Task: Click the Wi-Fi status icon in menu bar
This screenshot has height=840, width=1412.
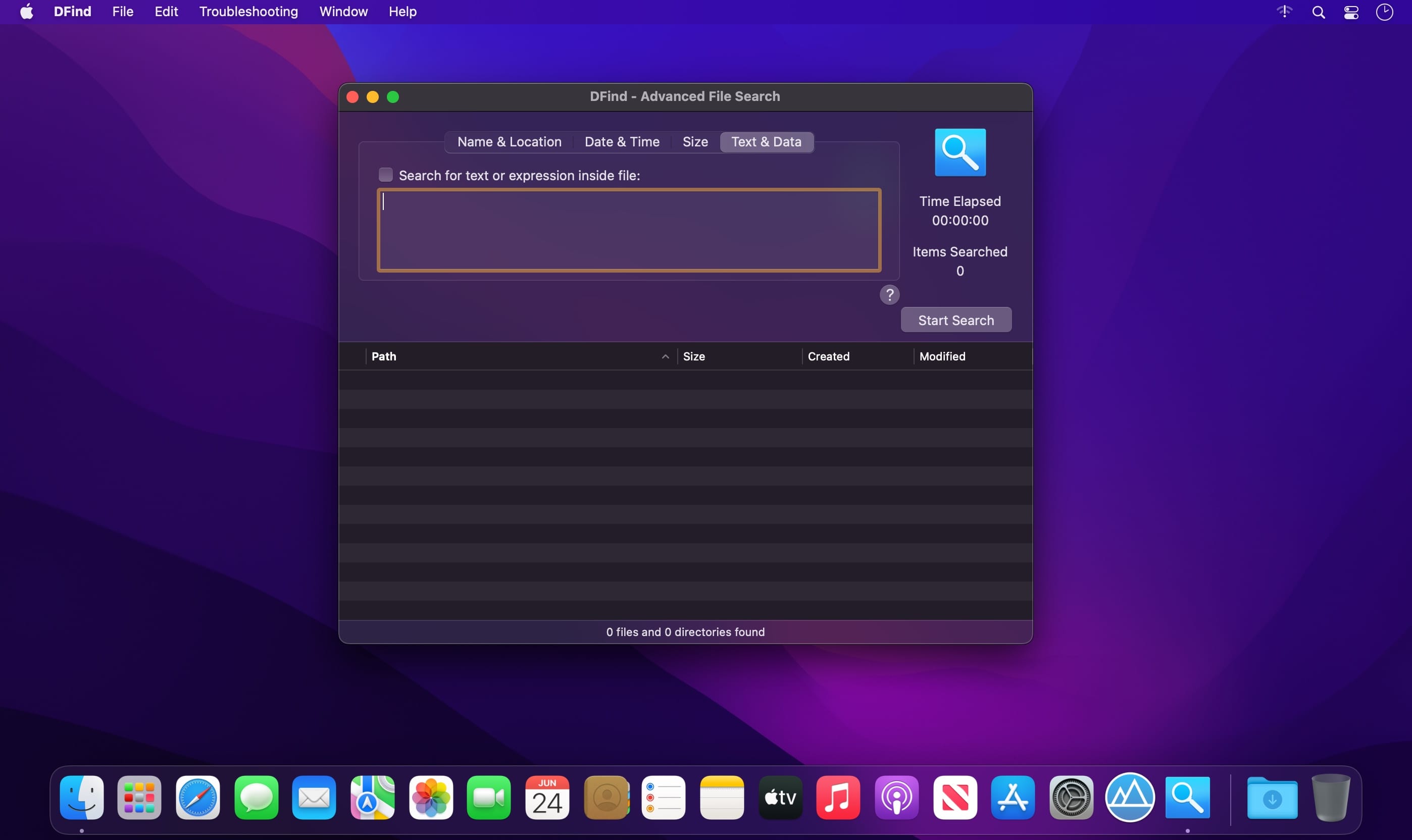Action: 1285,11
